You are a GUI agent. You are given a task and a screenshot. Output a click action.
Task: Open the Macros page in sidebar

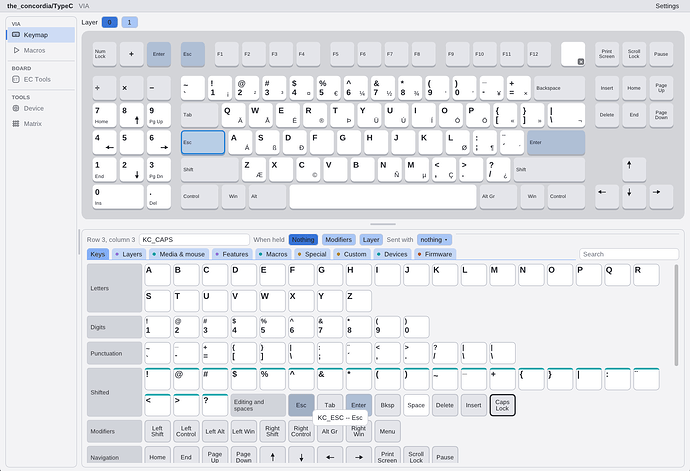pyautogui.click(x=41, y=51)
